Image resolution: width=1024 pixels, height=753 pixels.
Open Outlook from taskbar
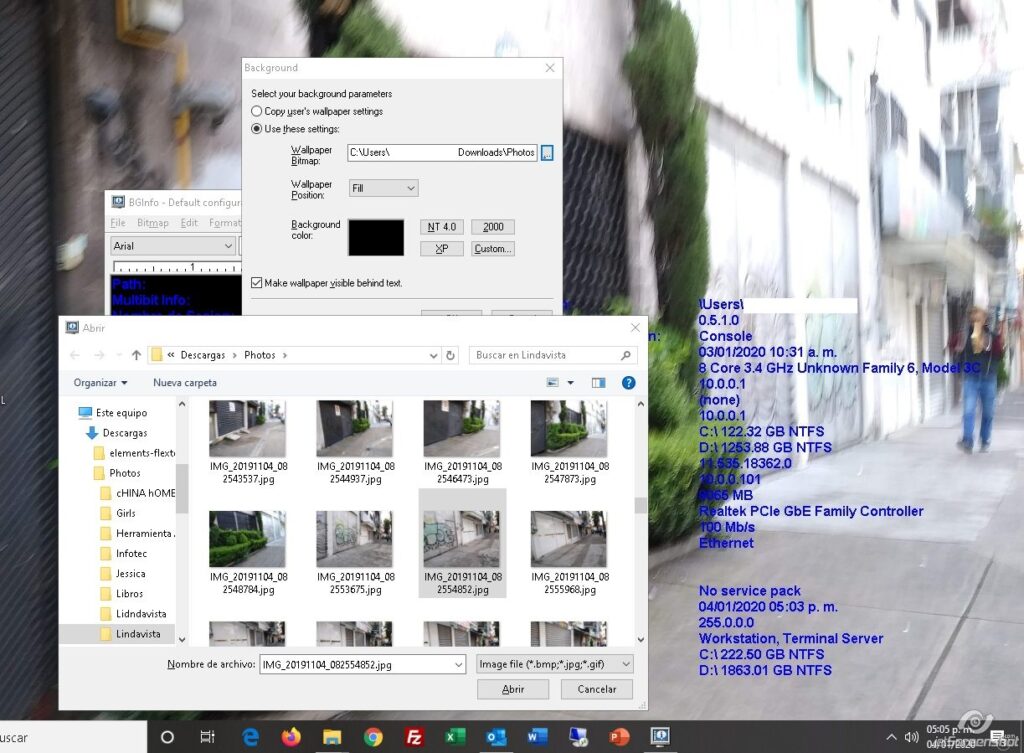pos(496,737)
